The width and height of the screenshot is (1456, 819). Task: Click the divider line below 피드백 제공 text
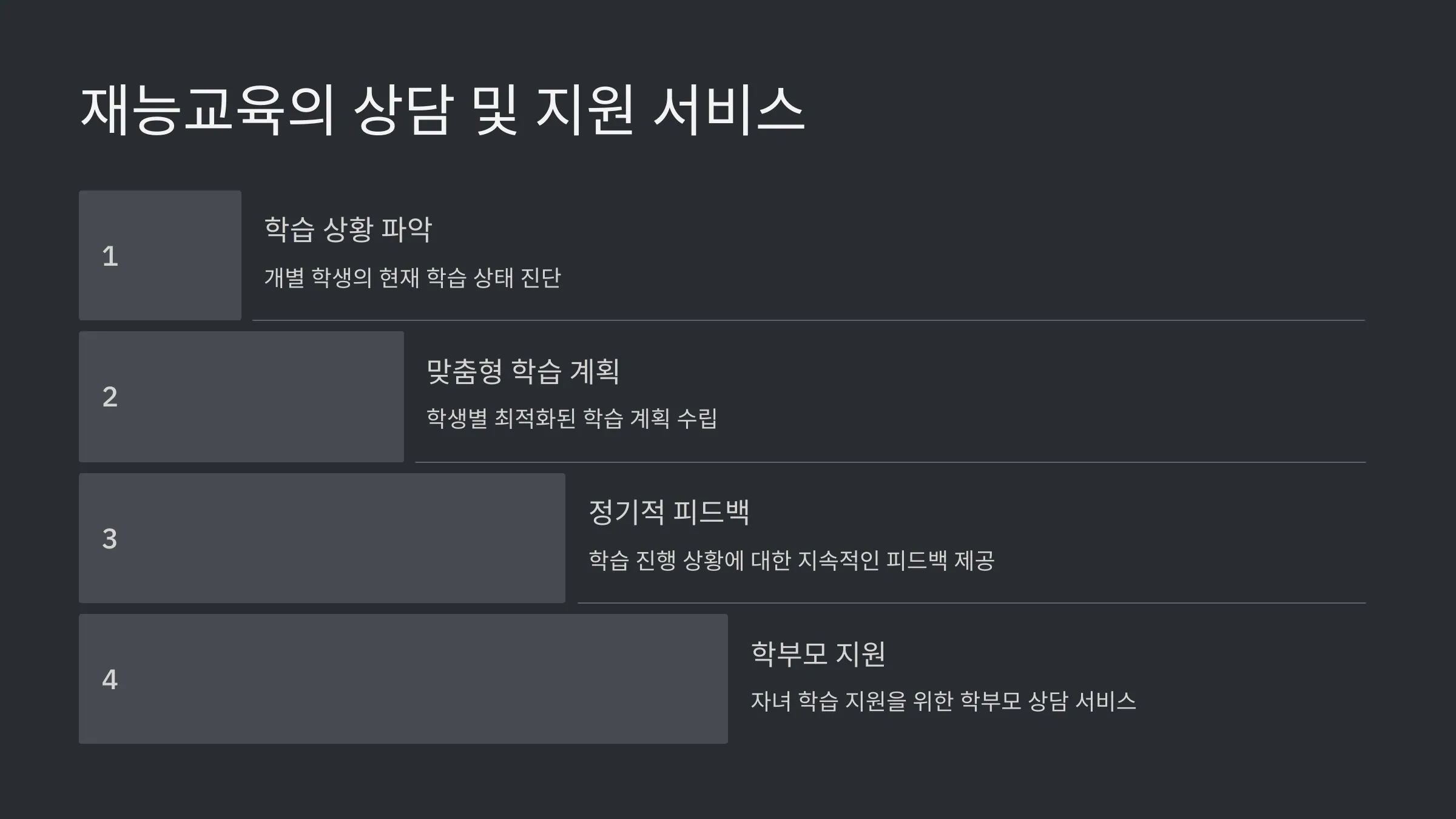pos(972,603)
